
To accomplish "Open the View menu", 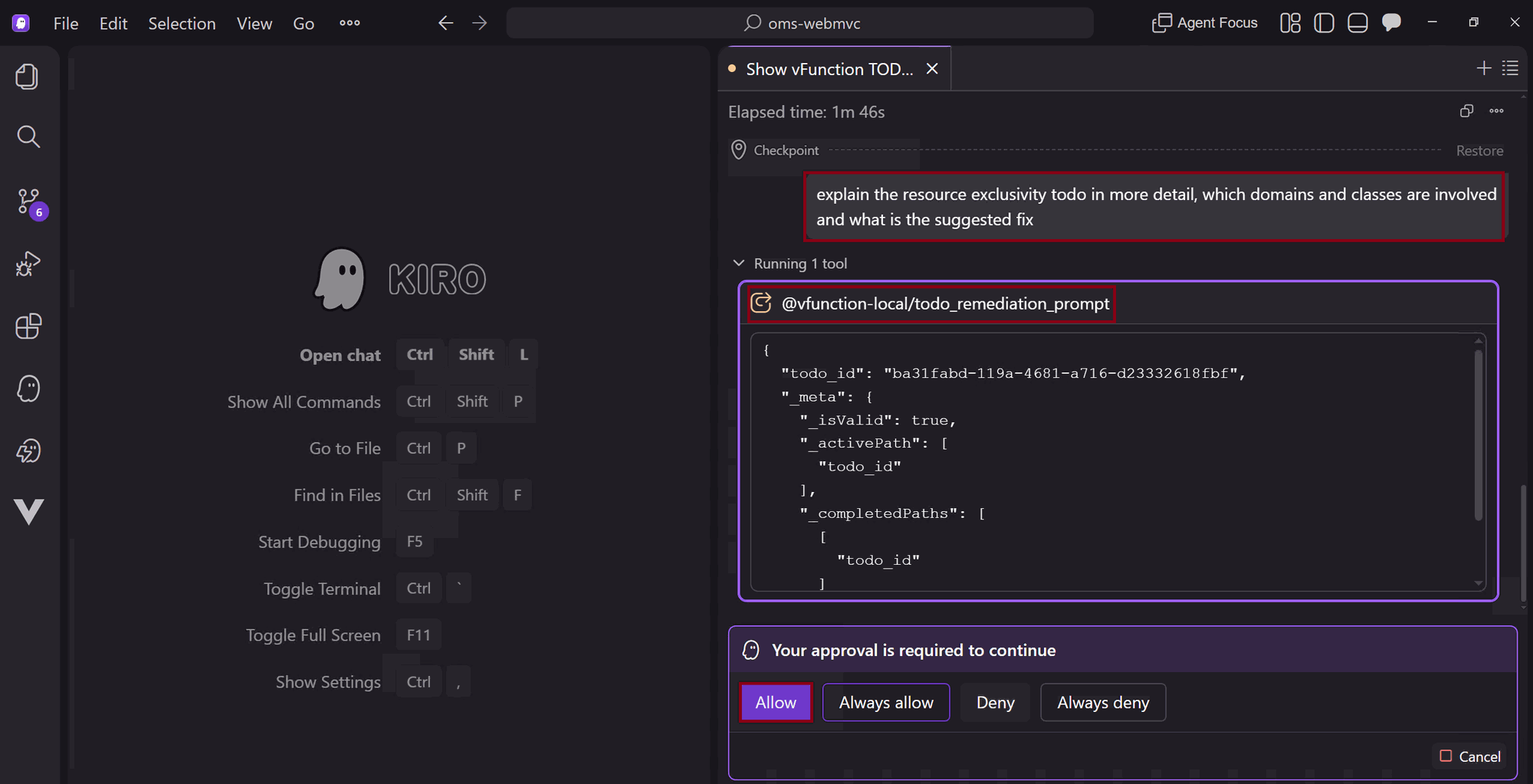I will (254, 23).
